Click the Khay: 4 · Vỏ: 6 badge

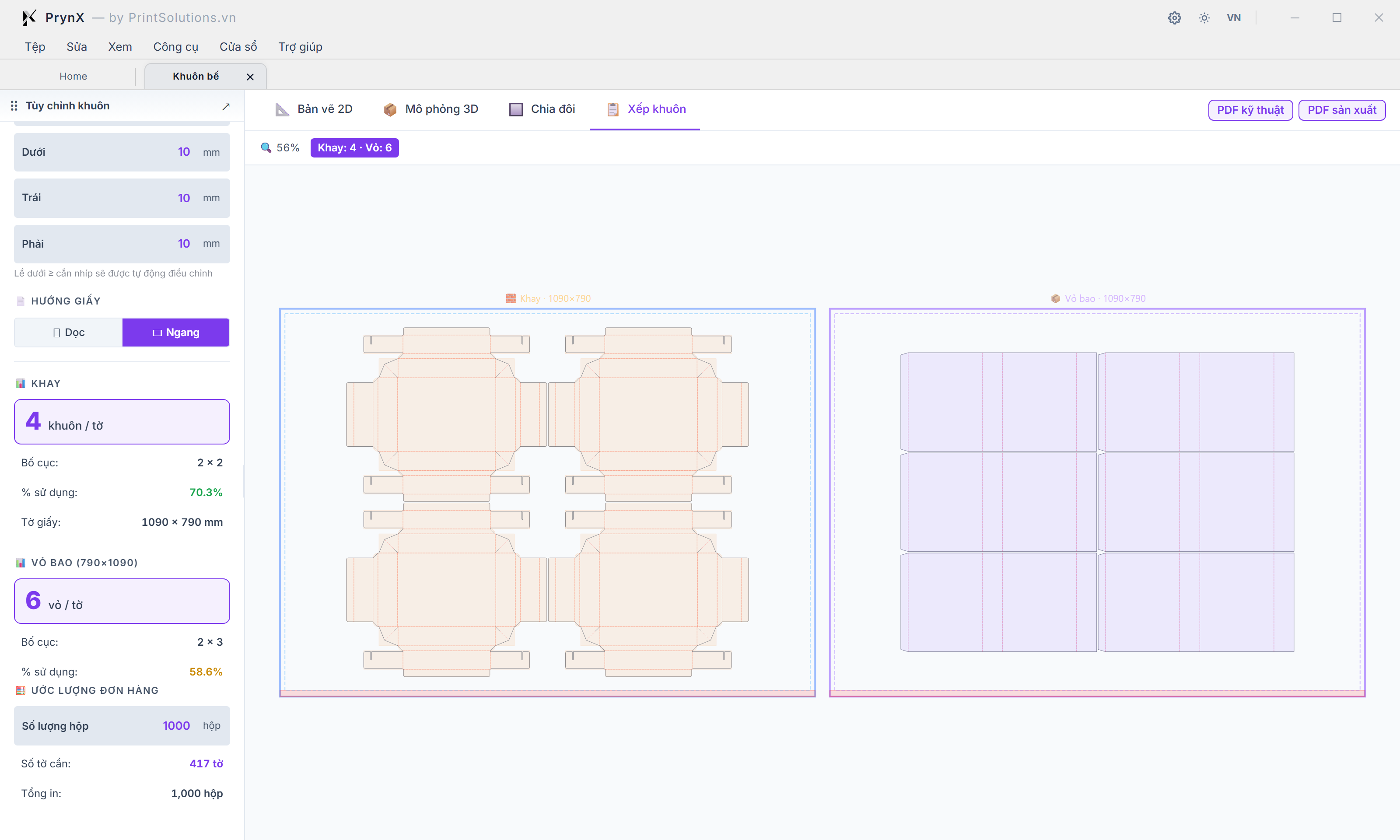point(354,148)
